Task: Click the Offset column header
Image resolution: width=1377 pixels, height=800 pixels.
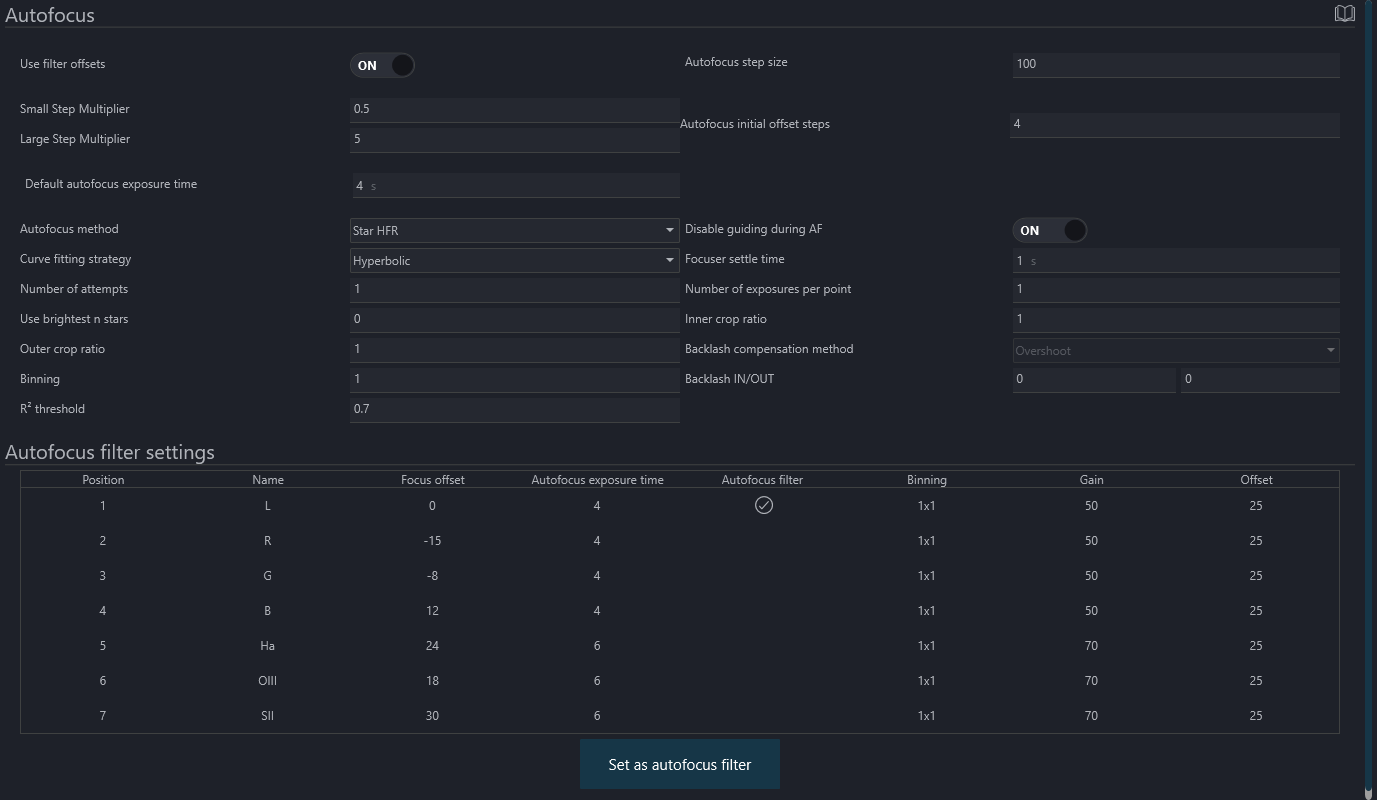Action: pos(1256,480)
